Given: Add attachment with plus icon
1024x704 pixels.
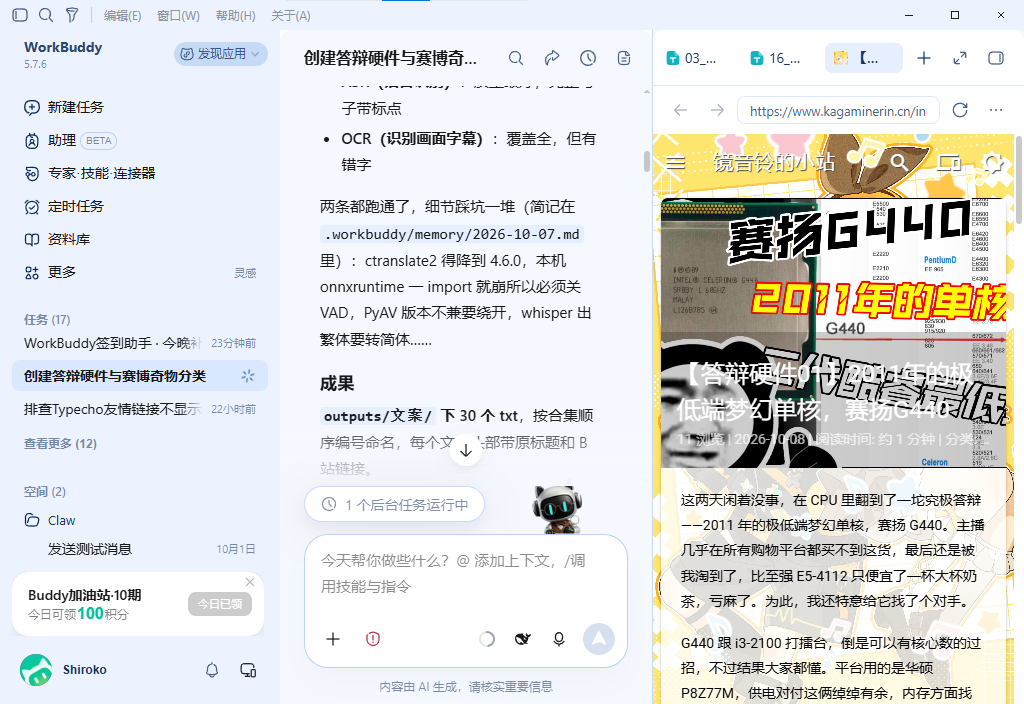Looking at the screenshot, I should (x=333, y=639).
